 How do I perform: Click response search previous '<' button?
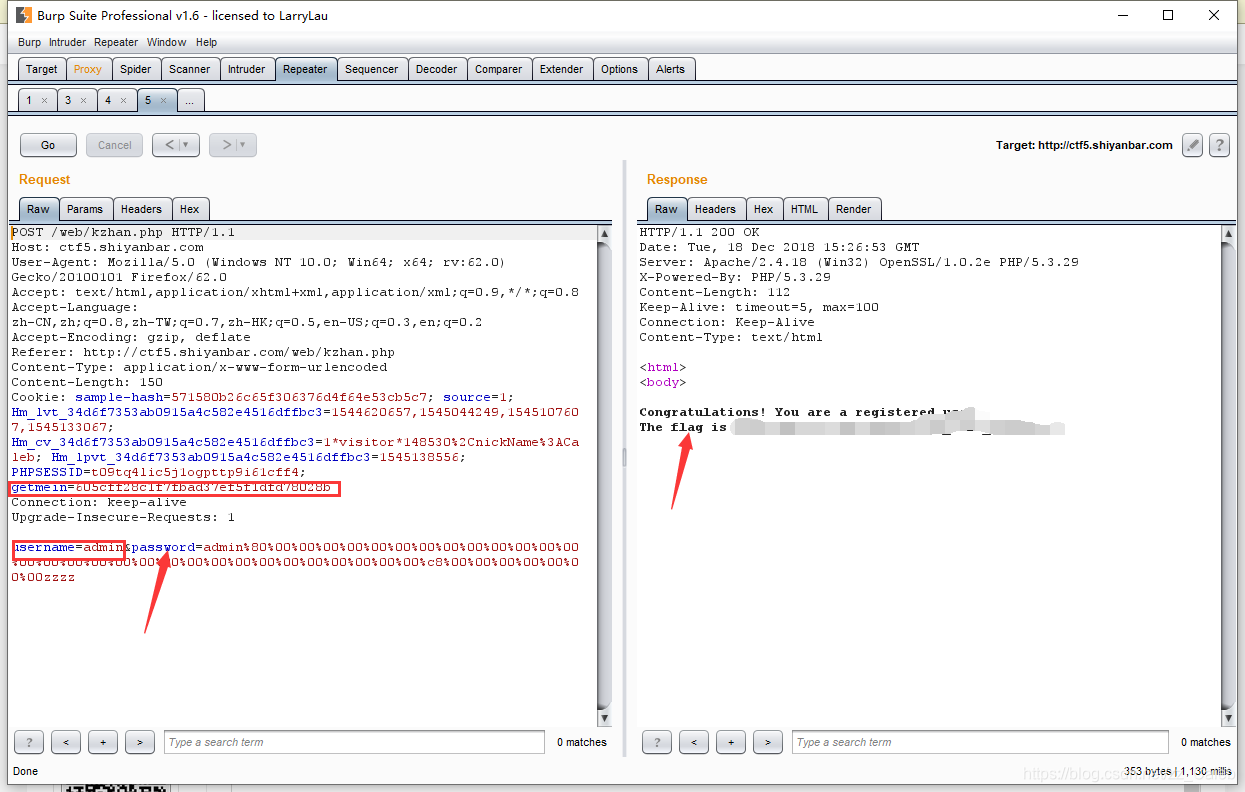click(x=694, y=742)
